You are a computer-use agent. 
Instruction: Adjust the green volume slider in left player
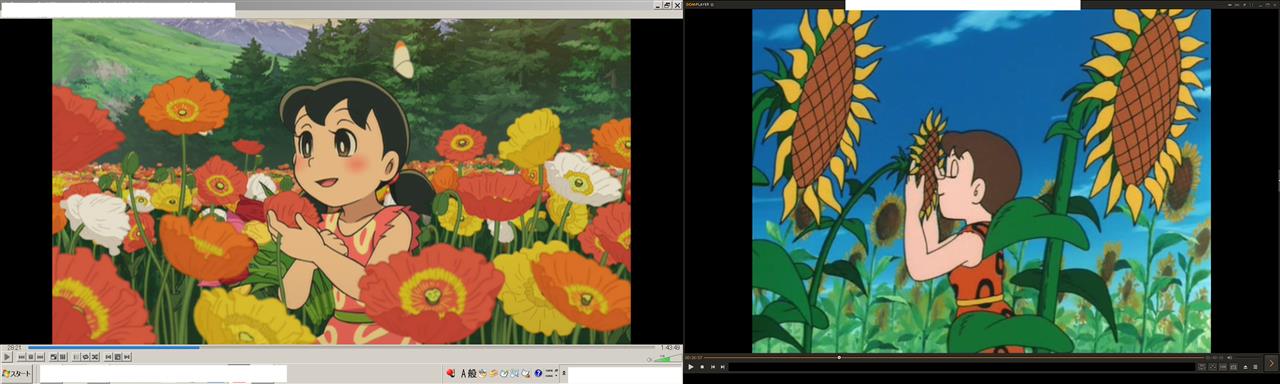pos(667,359)
